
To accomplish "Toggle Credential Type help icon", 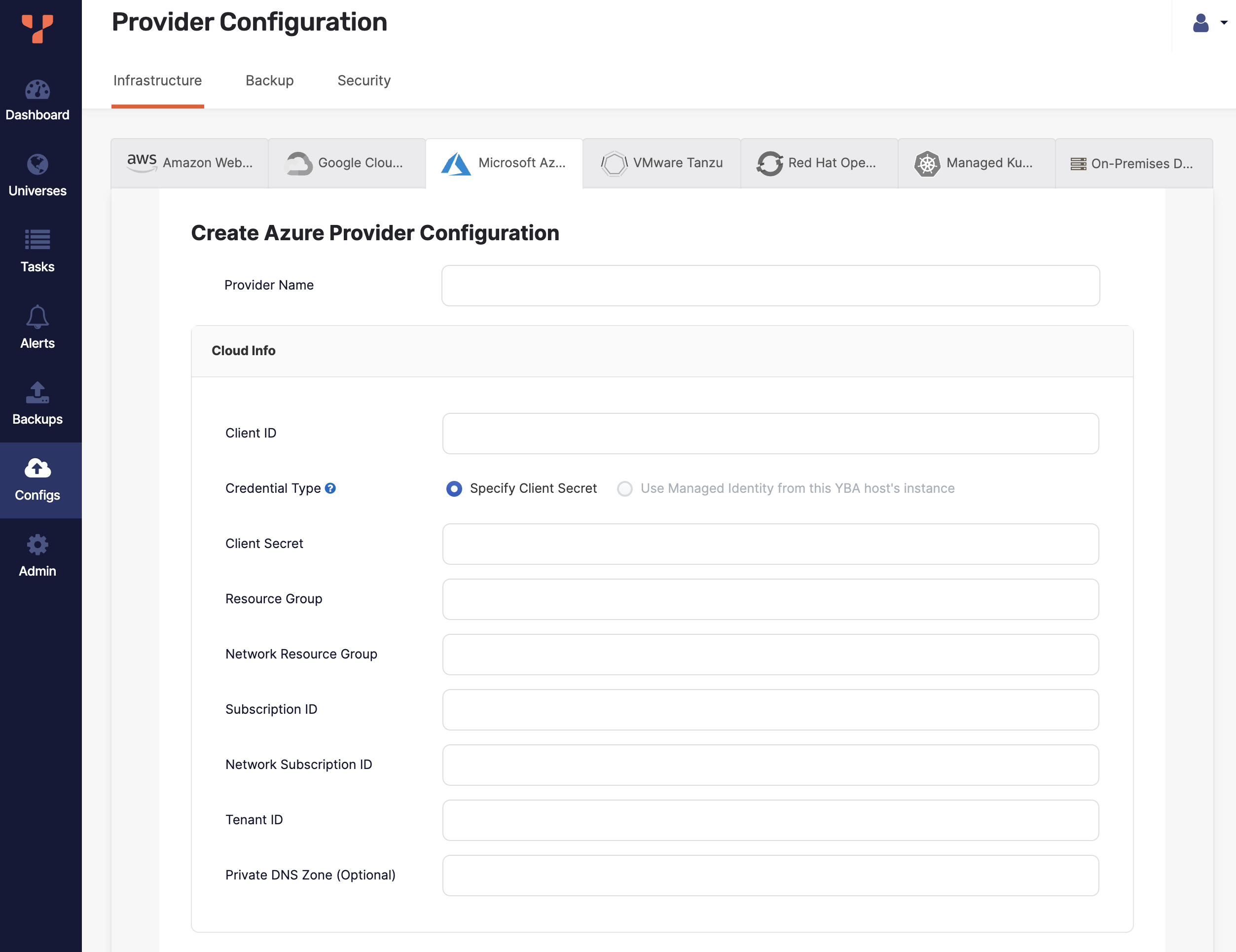I will coord(332,489).
